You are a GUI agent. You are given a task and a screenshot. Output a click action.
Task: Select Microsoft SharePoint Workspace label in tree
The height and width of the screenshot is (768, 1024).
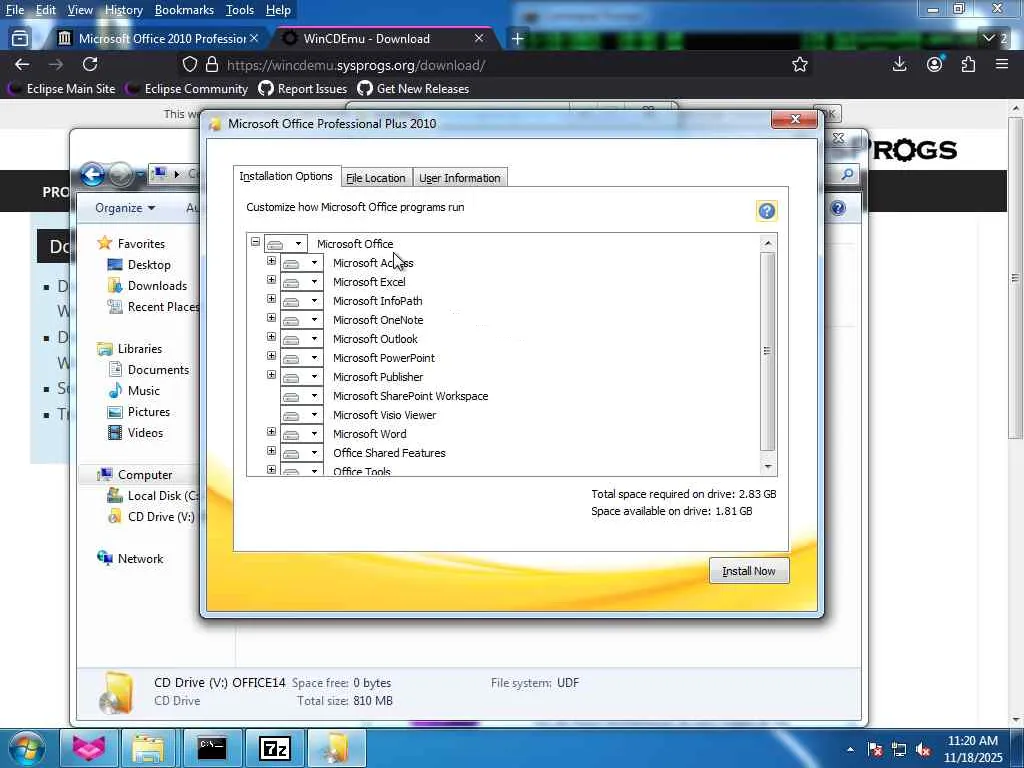click(410, 396)
